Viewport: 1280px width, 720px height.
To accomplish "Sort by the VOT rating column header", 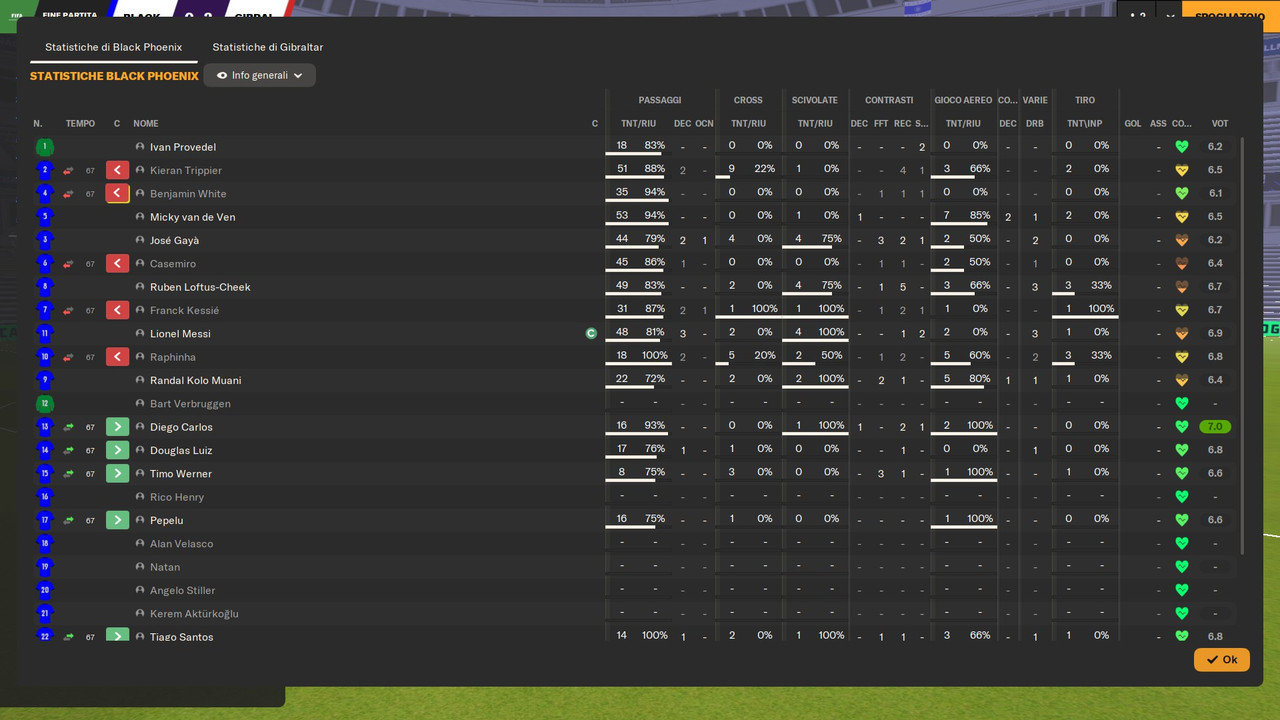I will point(1220,124).
